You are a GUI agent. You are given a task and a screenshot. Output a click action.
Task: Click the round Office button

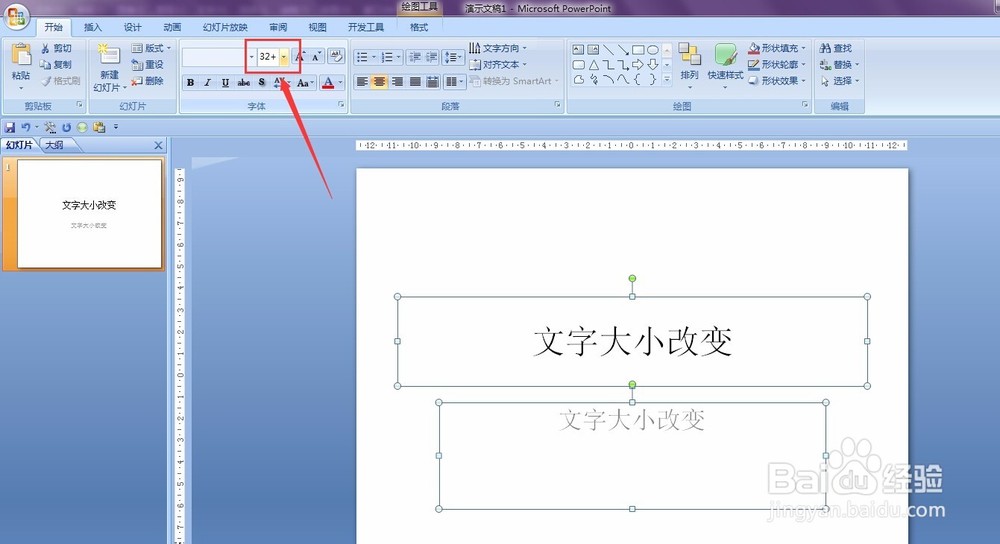[x=16, y=15]
